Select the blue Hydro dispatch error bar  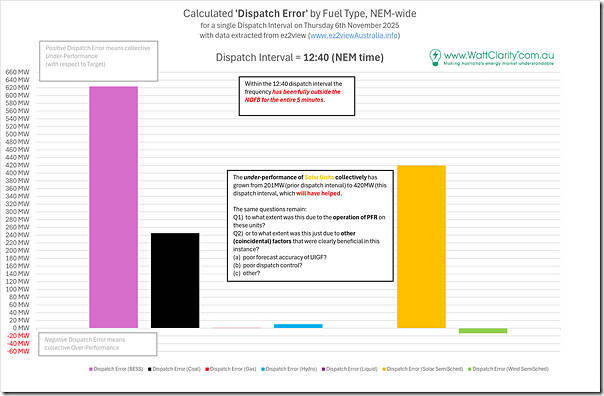[x=298, y=326]
